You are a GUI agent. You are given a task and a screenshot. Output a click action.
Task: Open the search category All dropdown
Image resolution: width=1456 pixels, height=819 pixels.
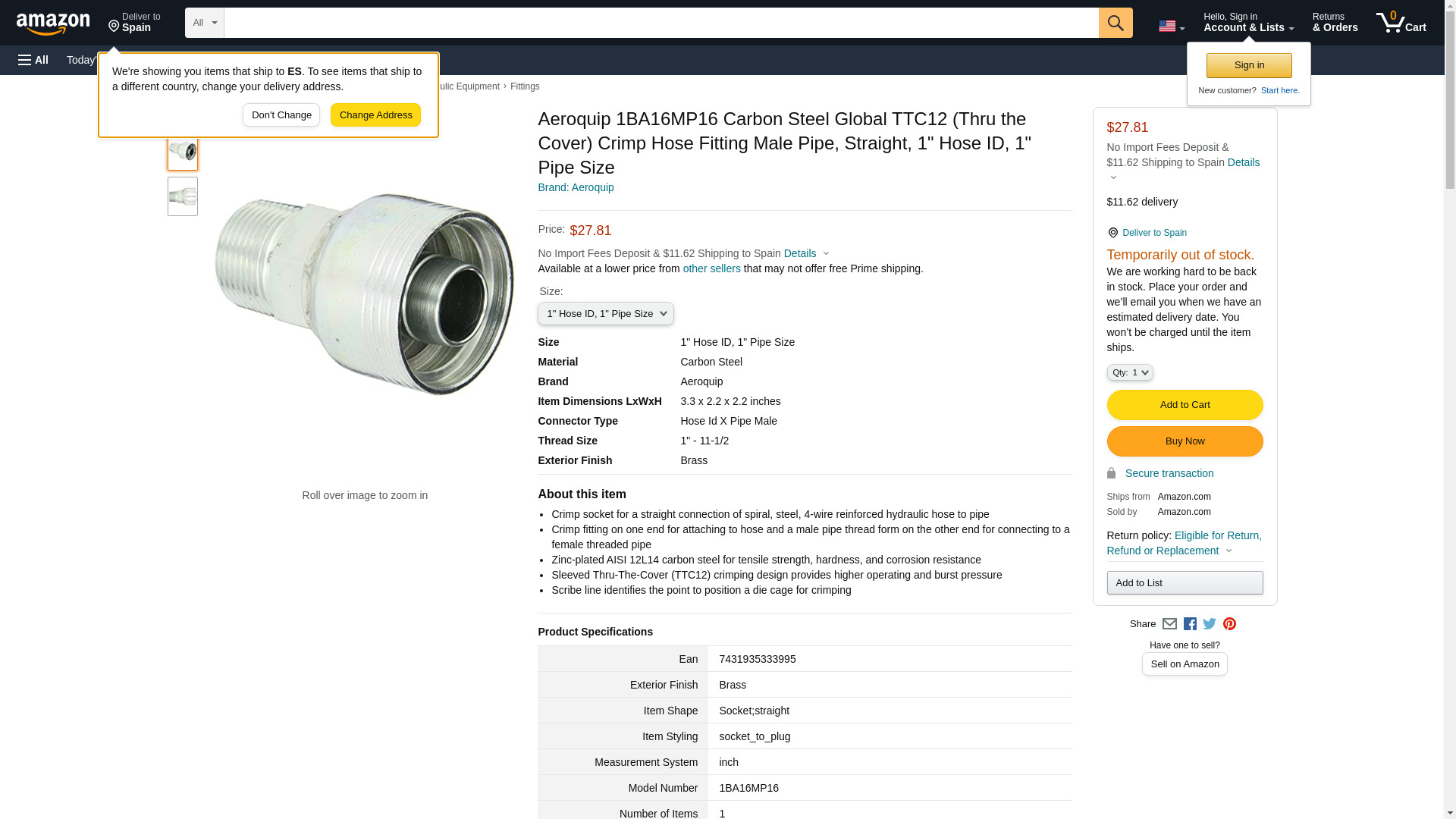point(204,23)
